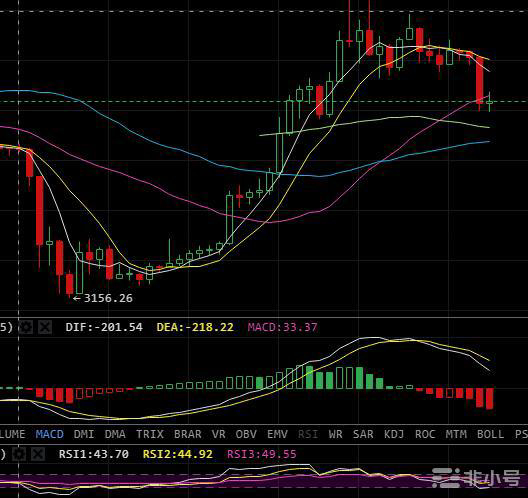
Task: Open the BRAR indicator
Action: [x=188, y=434]
